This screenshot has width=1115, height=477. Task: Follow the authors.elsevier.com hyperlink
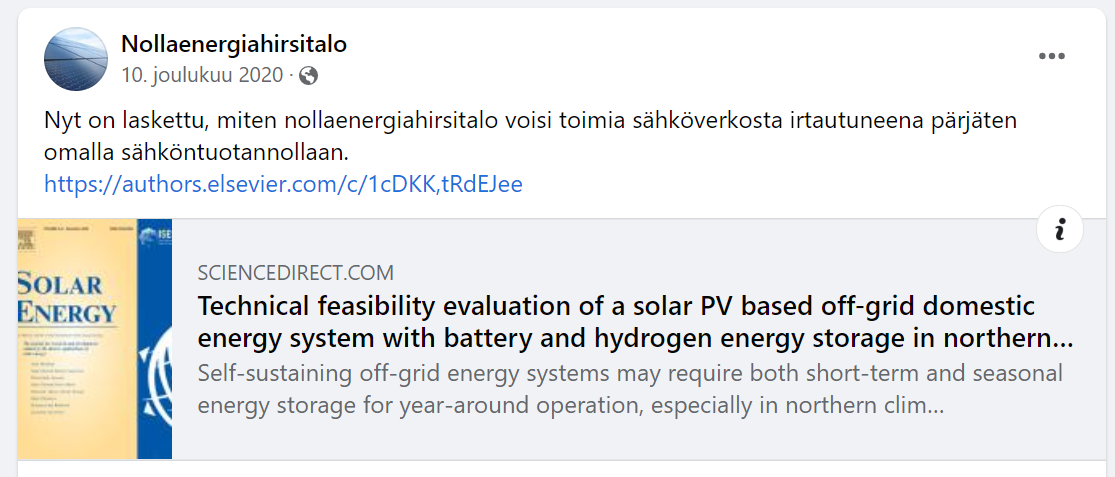click(x=283, y=184)
